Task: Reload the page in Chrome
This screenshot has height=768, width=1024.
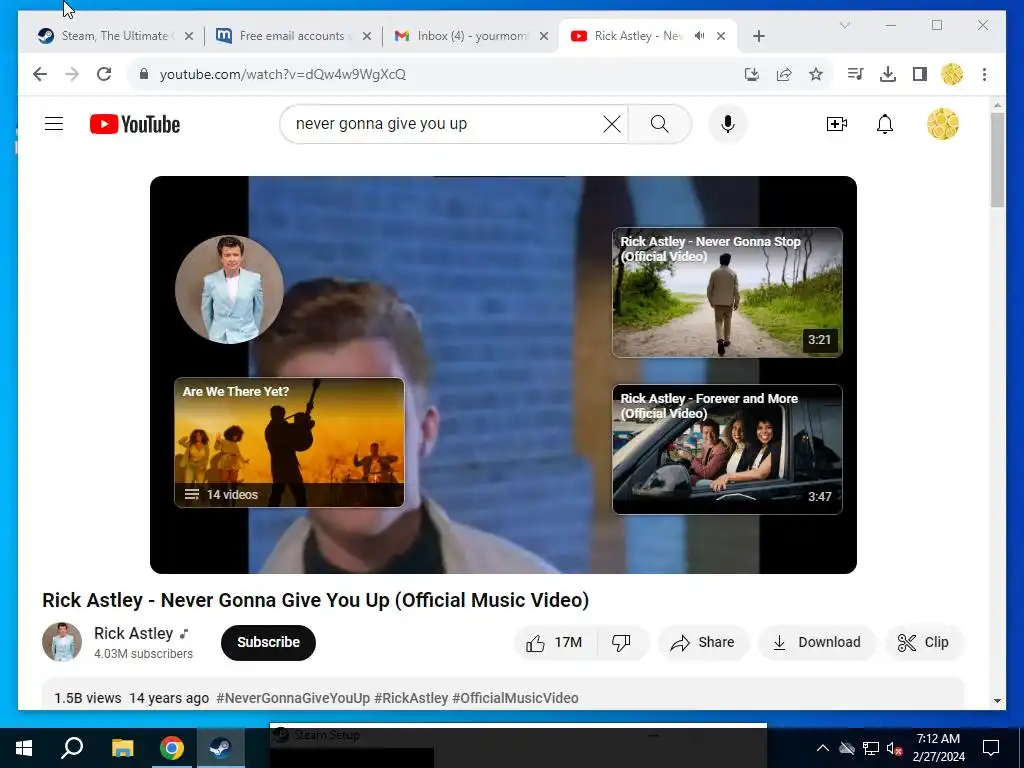Action: 104,74
